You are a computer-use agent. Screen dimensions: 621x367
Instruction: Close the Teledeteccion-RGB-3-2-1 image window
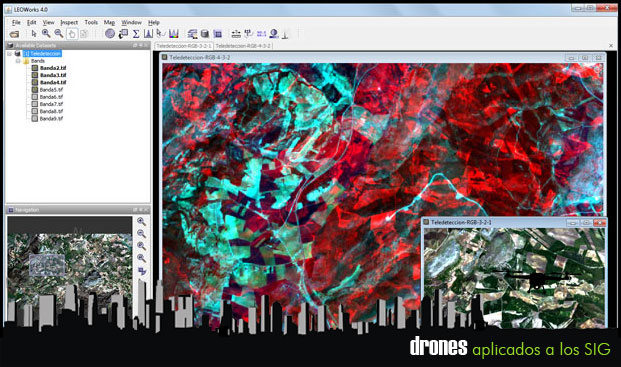600,223
